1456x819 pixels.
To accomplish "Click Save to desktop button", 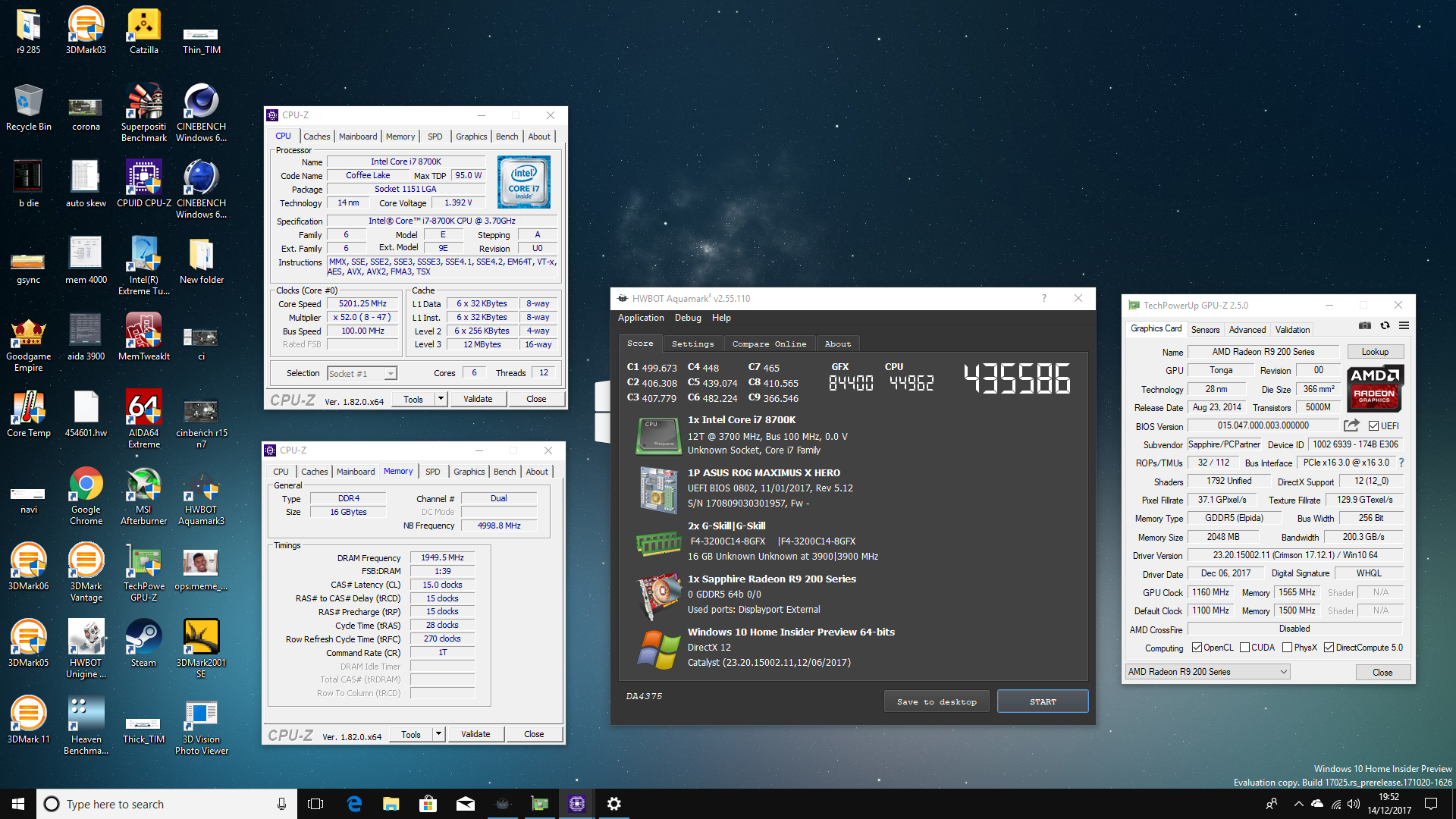I will 937,701.
